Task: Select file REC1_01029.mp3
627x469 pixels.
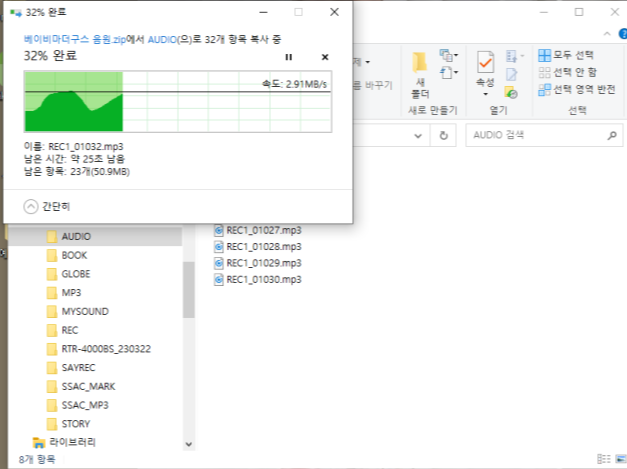Action: pos(264,263)
